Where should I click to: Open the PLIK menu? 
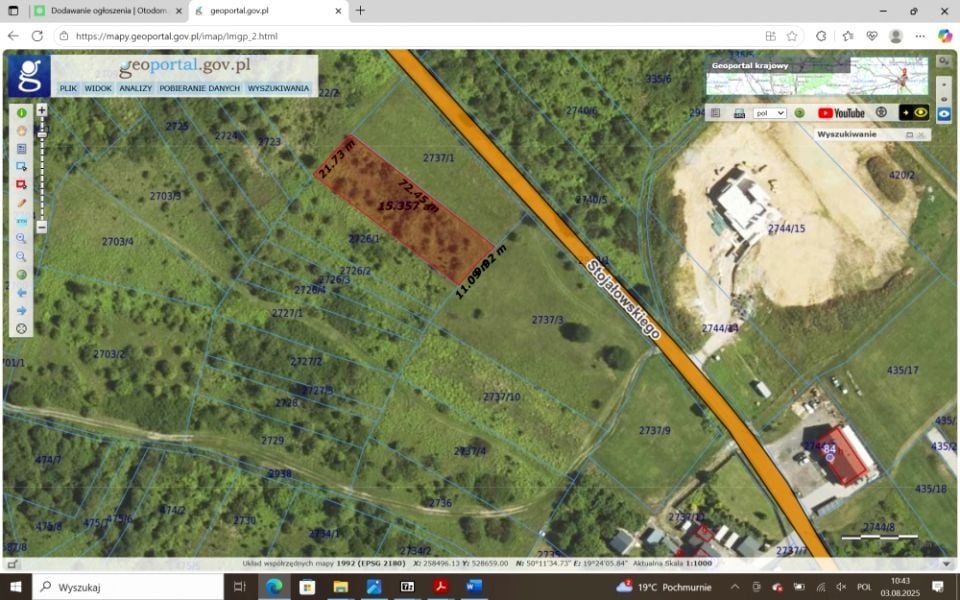[x=68, y=88]
